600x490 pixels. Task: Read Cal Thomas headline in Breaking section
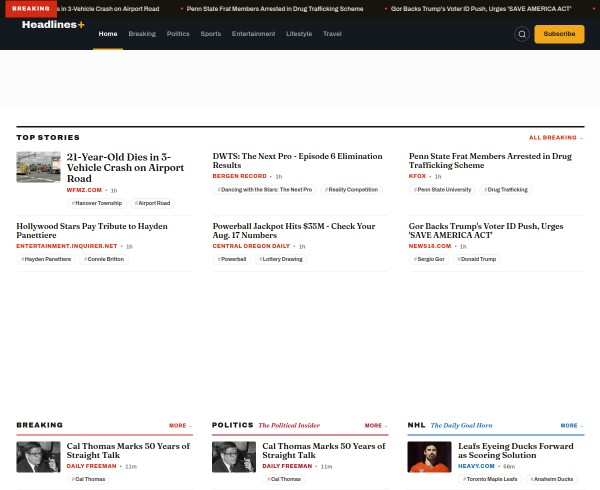128,451
